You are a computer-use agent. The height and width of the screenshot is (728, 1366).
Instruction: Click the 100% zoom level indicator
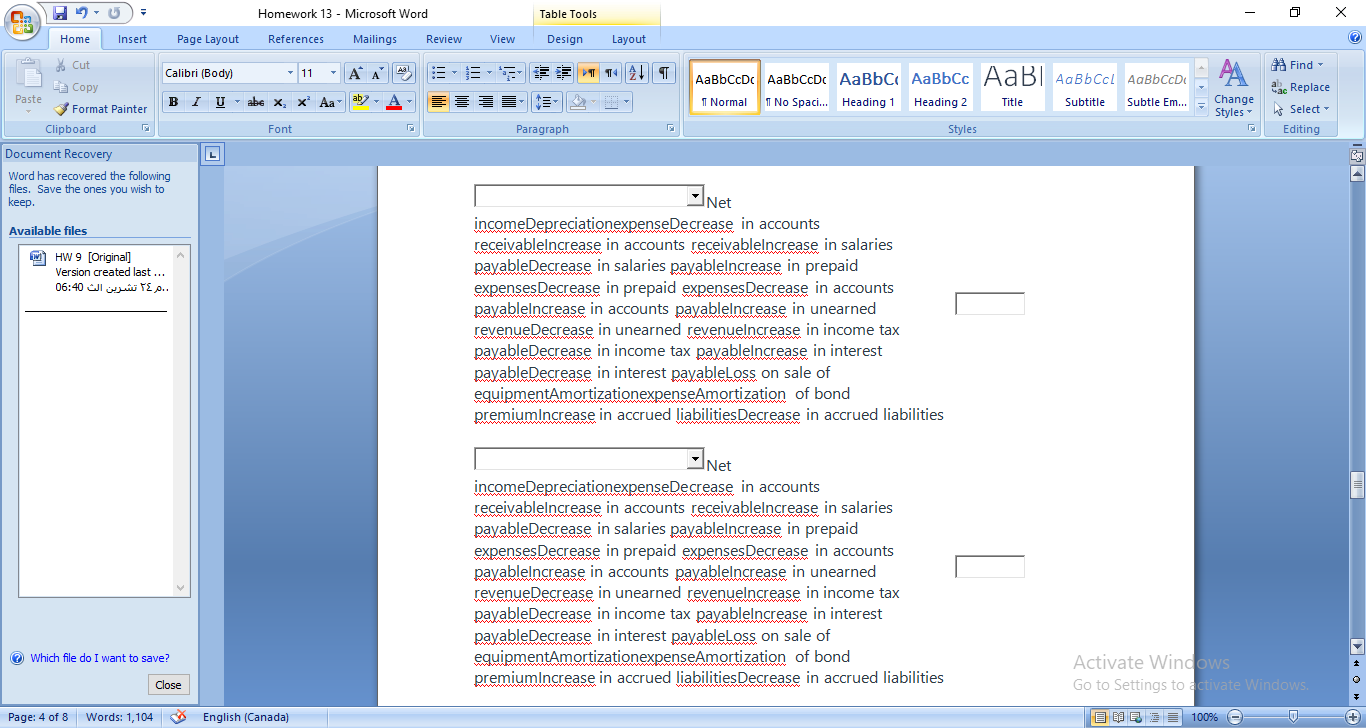point(1205,717)
